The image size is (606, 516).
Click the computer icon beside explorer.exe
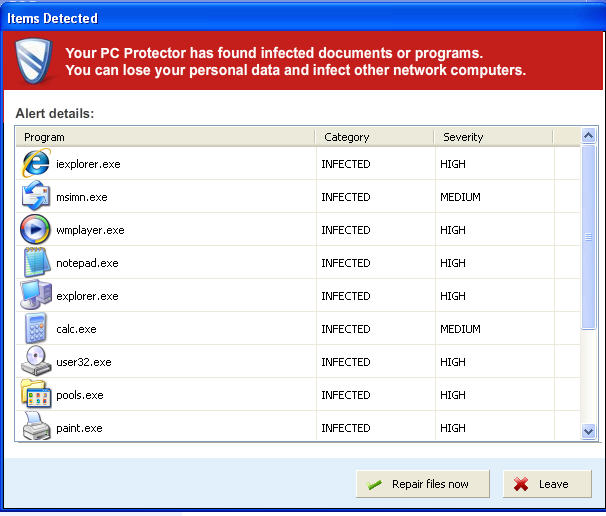click(36, 295)
